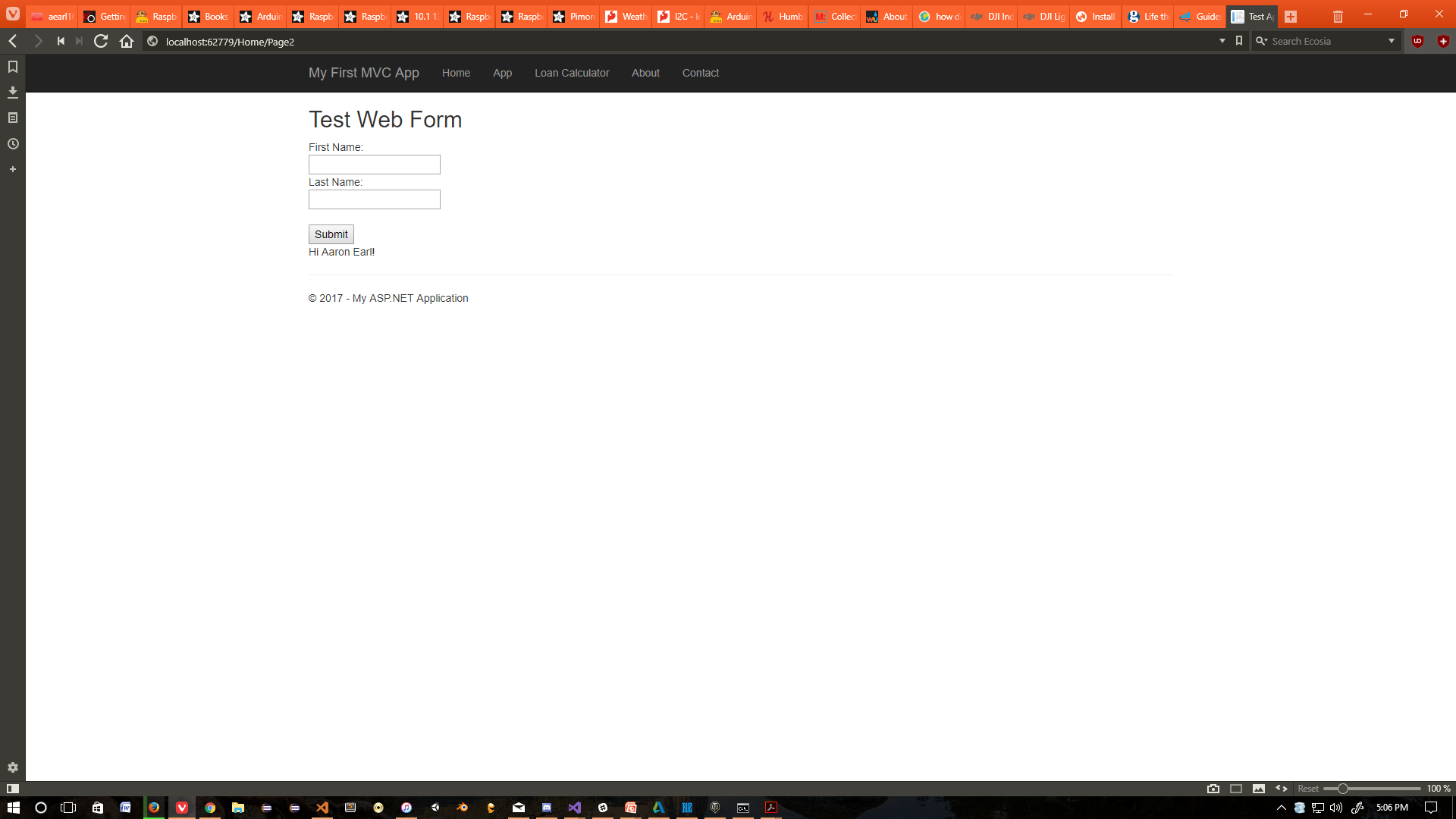
Task: Click the uBlock Origin extension icon
Action: pyautogui.click(x=1417, y=41)
